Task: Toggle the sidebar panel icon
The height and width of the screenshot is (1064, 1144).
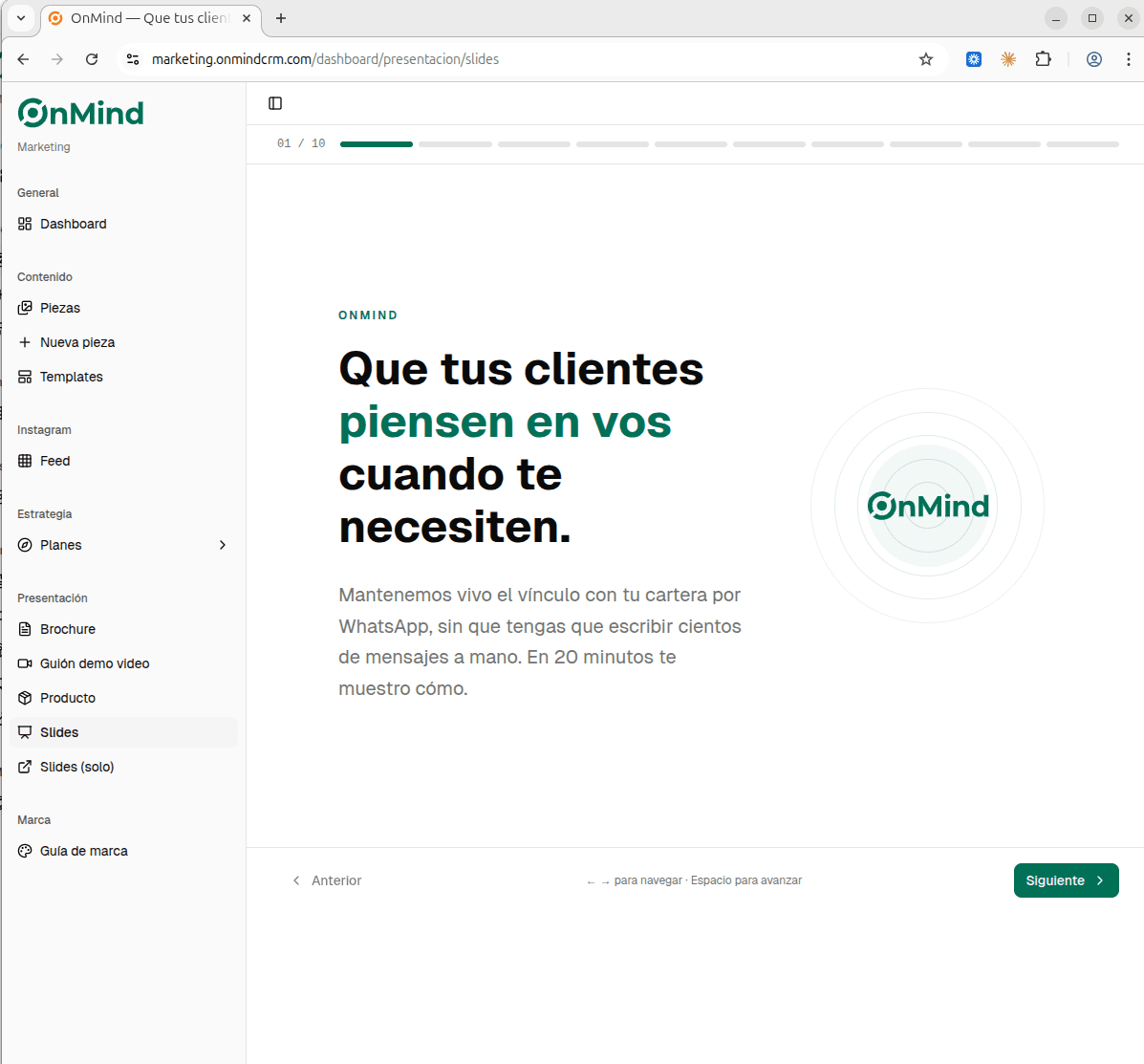Action: click(275, 103)
